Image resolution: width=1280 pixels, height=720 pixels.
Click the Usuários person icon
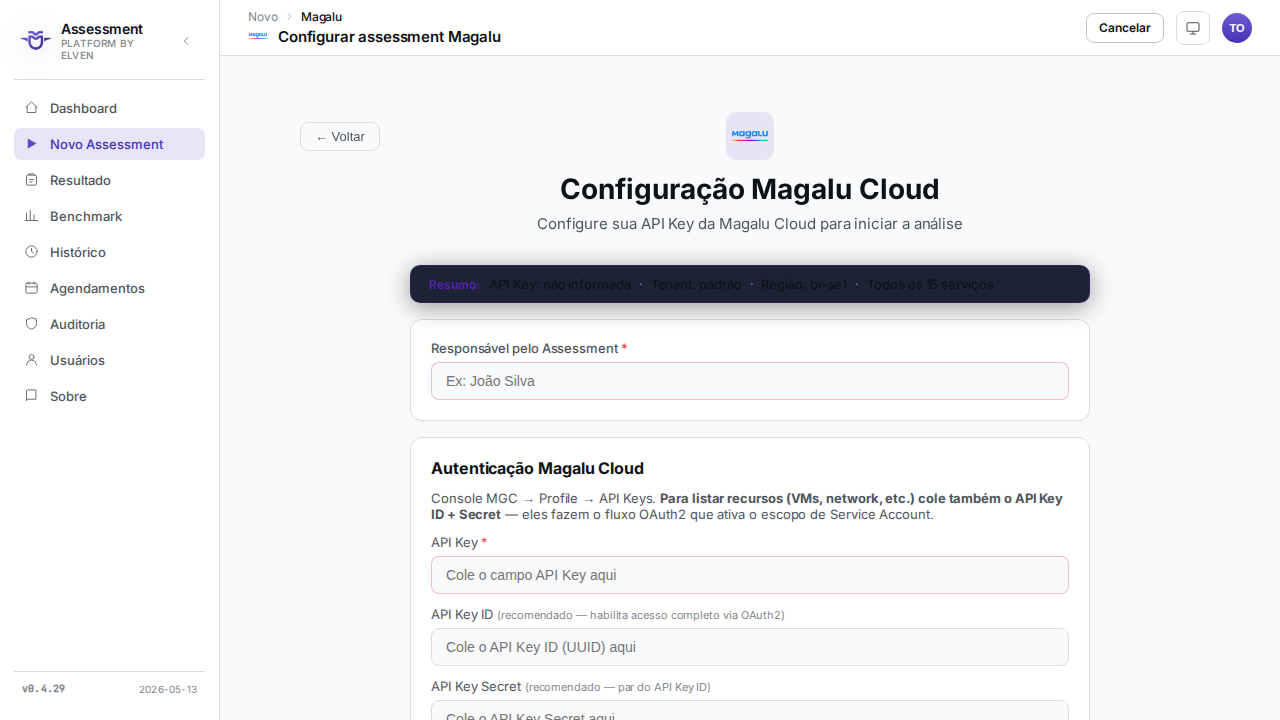click(x=31, y=360)
